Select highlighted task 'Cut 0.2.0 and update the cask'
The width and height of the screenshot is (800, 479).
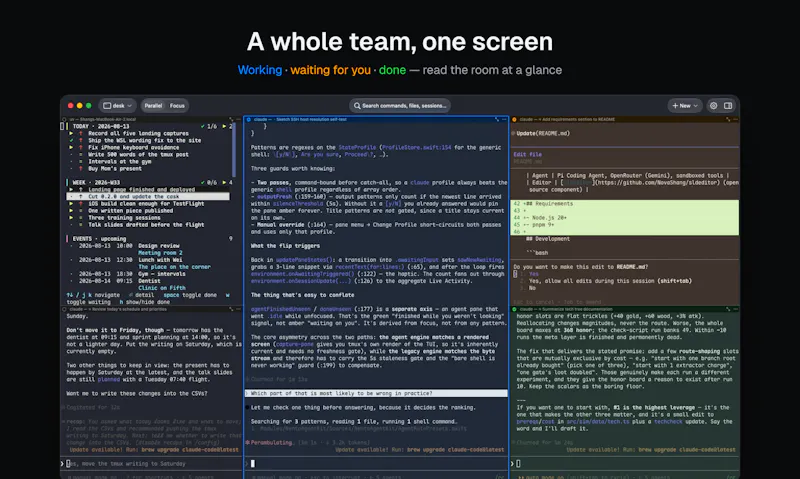[148, 196]
